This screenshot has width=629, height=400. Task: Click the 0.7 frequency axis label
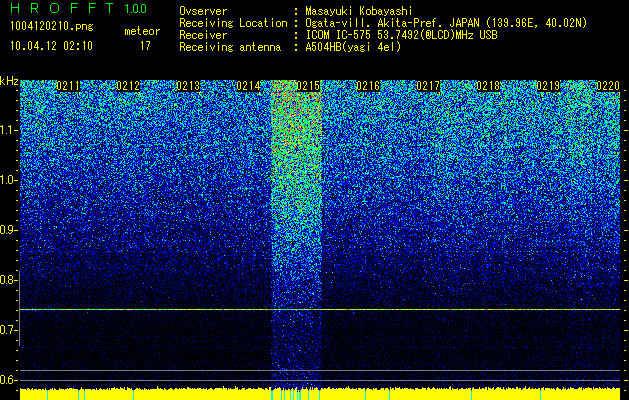[x=8, y=330]
